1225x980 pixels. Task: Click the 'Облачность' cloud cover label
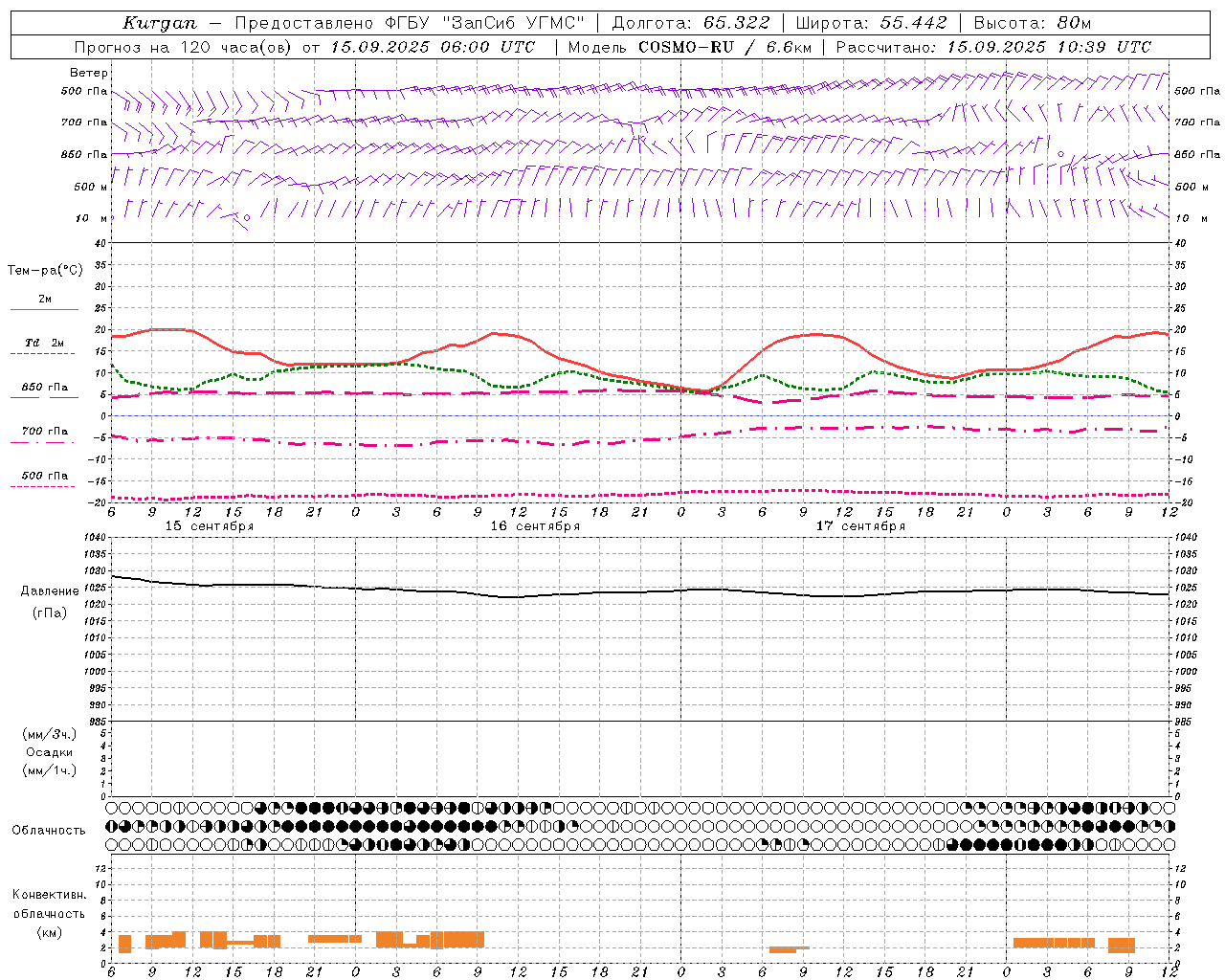(49, 830)
